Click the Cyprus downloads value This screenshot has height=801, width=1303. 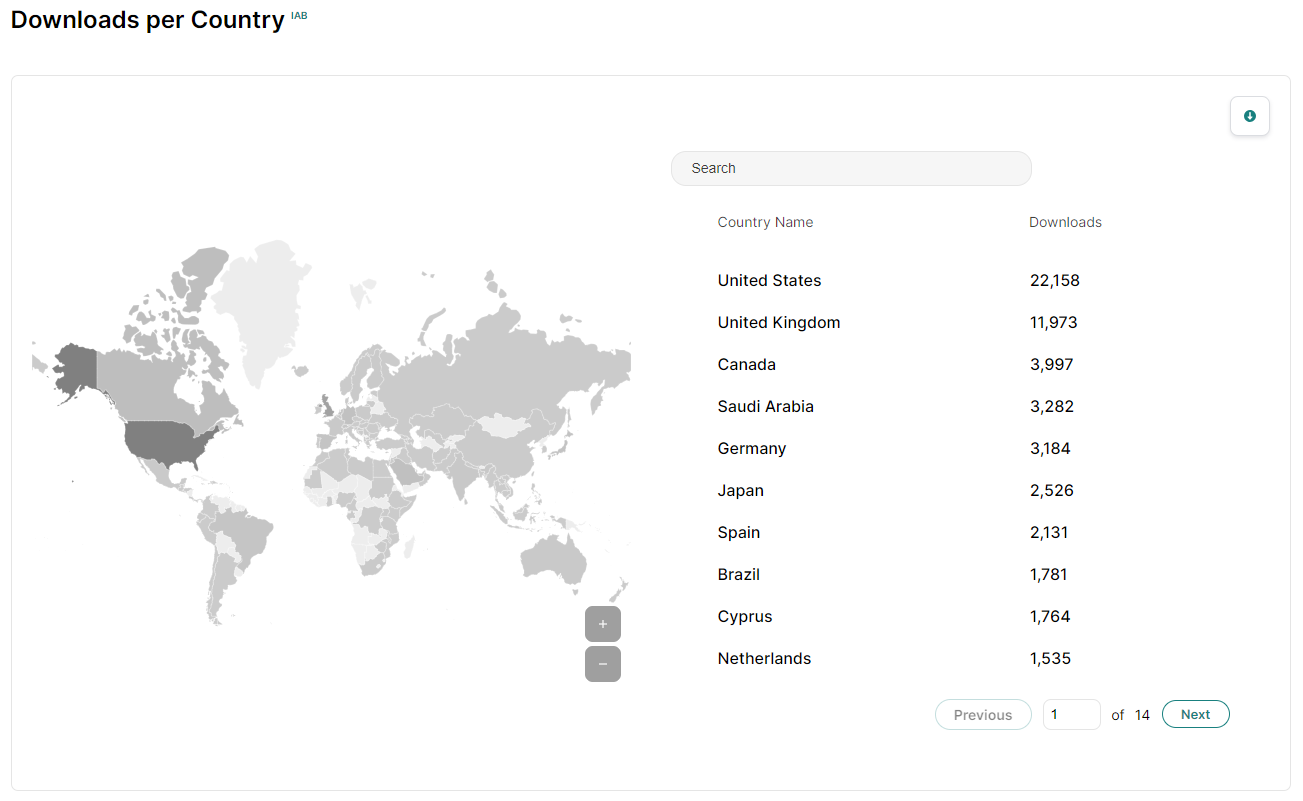tap(1050, 616)
